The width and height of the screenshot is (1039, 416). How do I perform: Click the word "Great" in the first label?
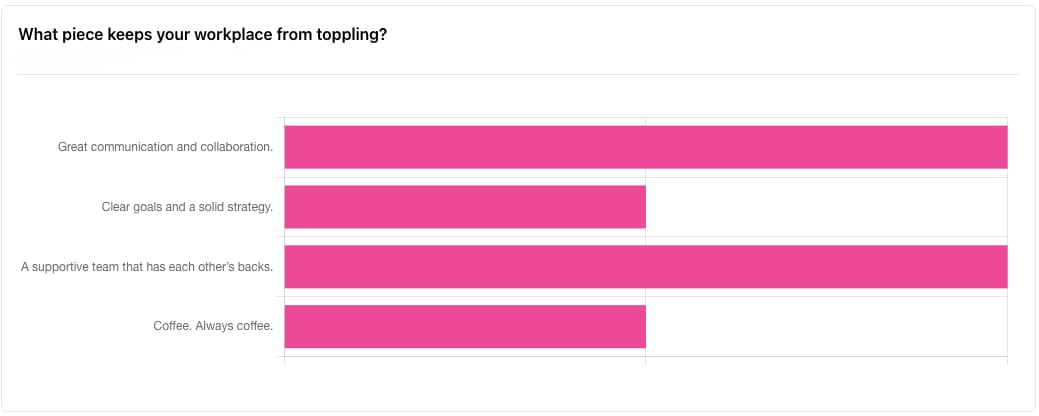pyautogui.click(x=72, y=147)
